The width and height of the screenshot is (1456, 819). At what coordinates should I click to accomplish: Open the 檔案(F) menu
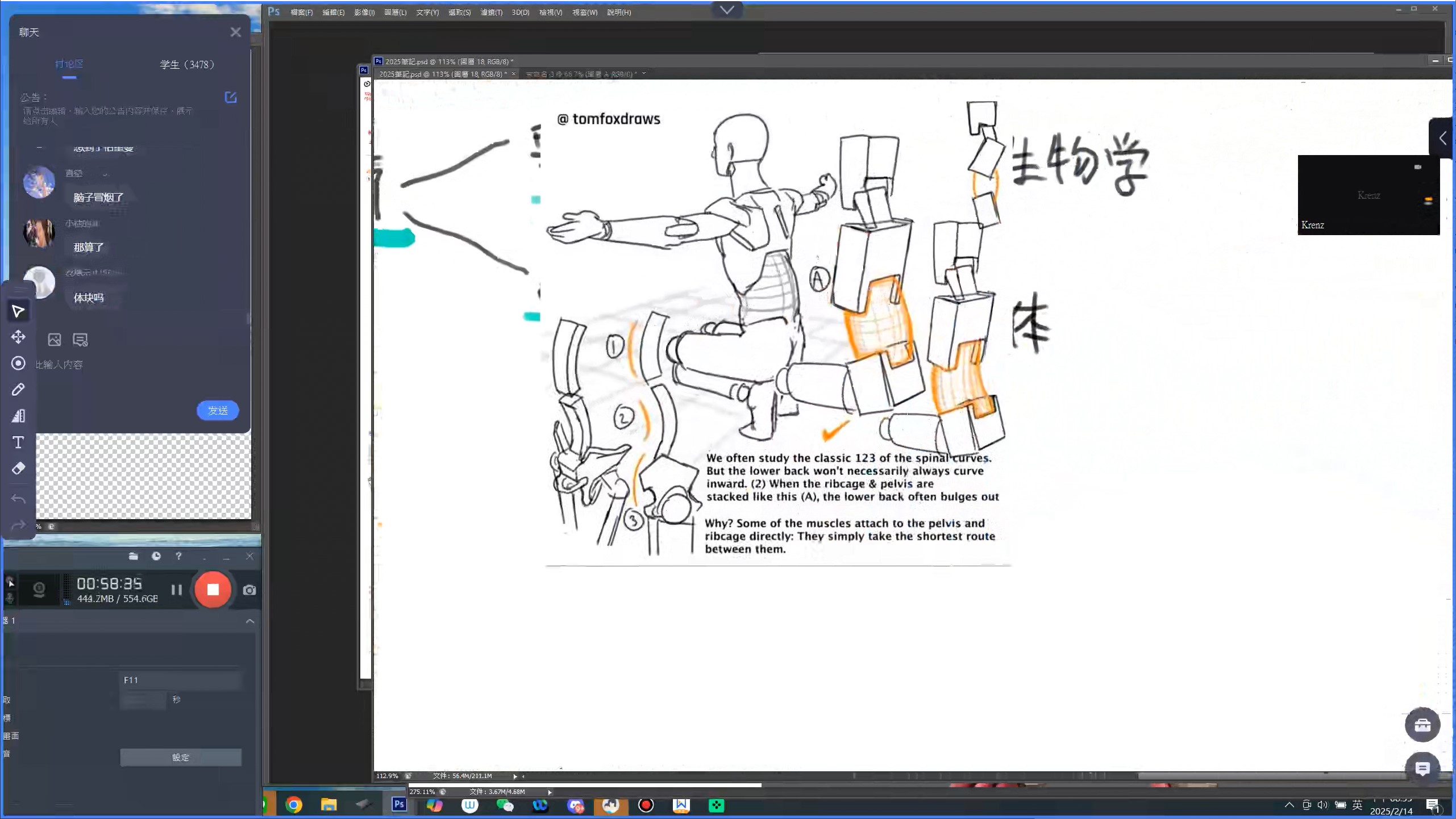[x=302, y=12]
